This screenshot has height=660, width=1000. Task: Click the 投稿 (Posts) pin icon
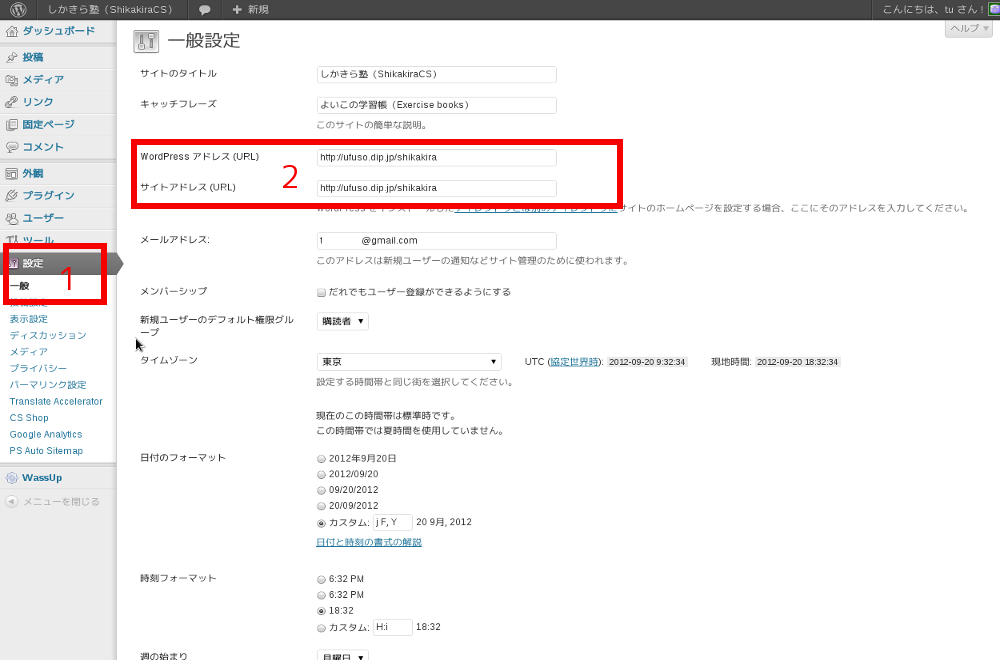click(x=12, y=58)
